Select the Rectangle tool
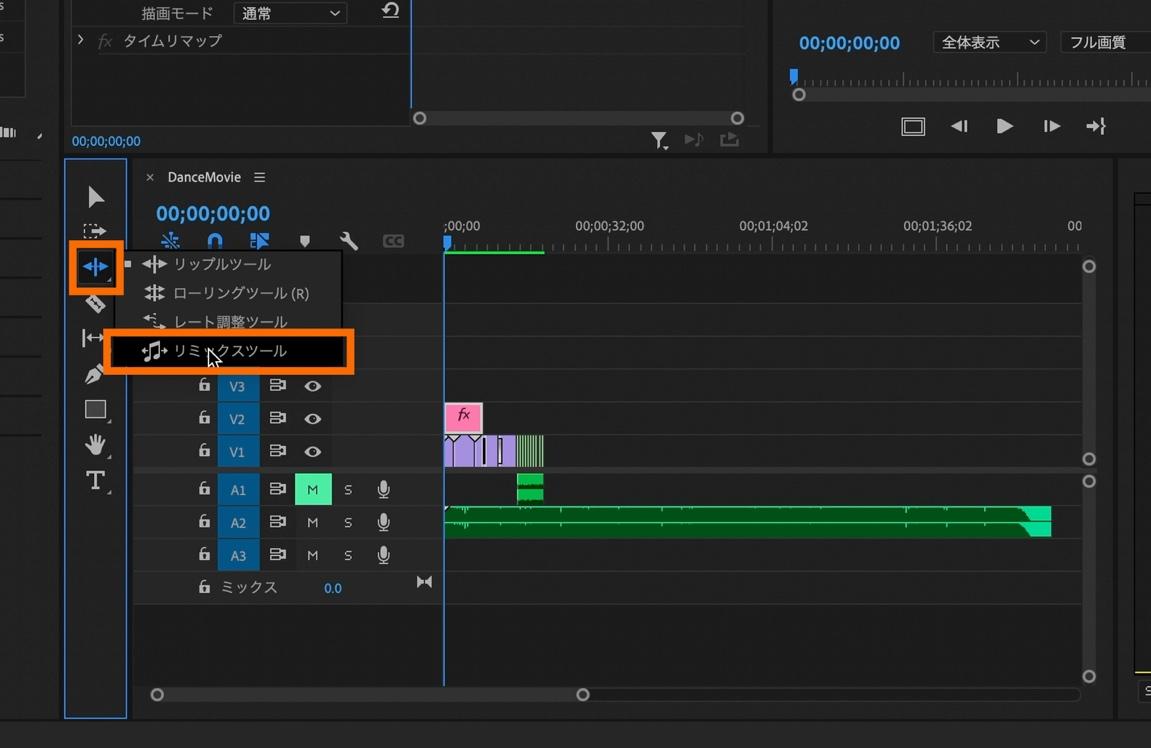Viewport: 1151px width, 748px height. 95,409
